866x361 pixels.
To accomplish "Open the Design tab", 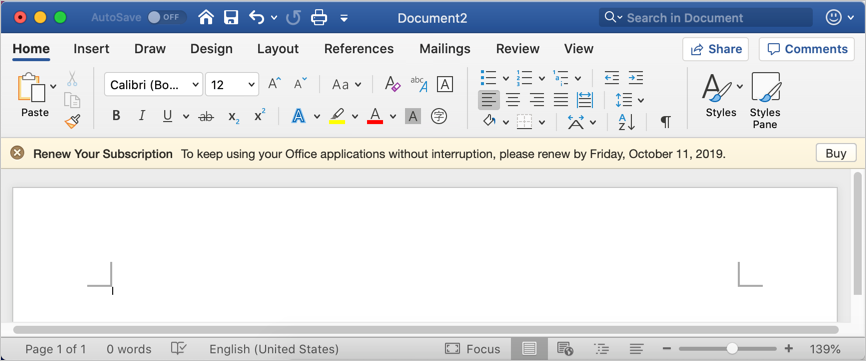I will 212,49.
